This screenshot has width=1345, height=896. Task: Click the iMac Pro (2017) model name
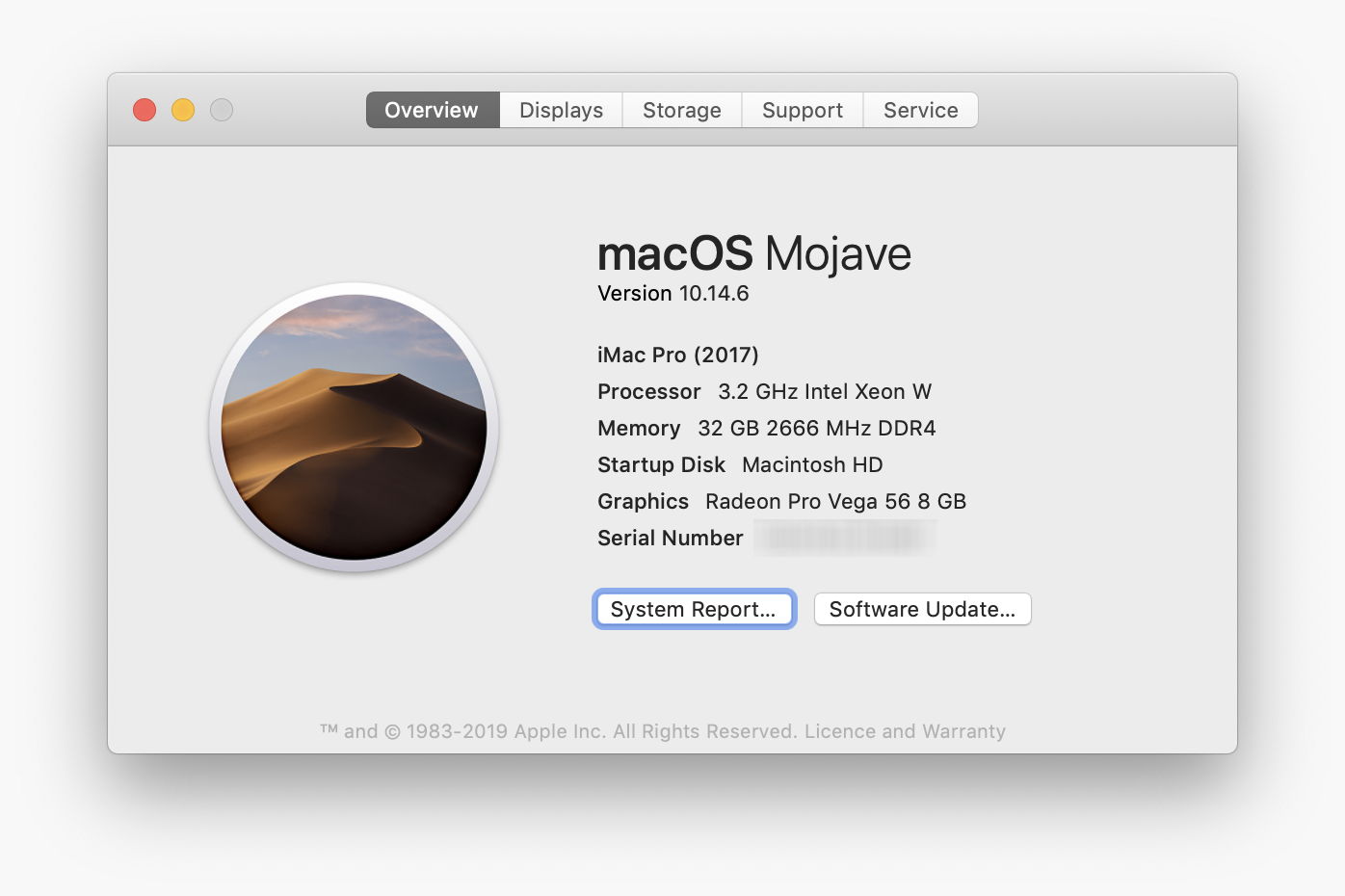click(x=677, y=355)
